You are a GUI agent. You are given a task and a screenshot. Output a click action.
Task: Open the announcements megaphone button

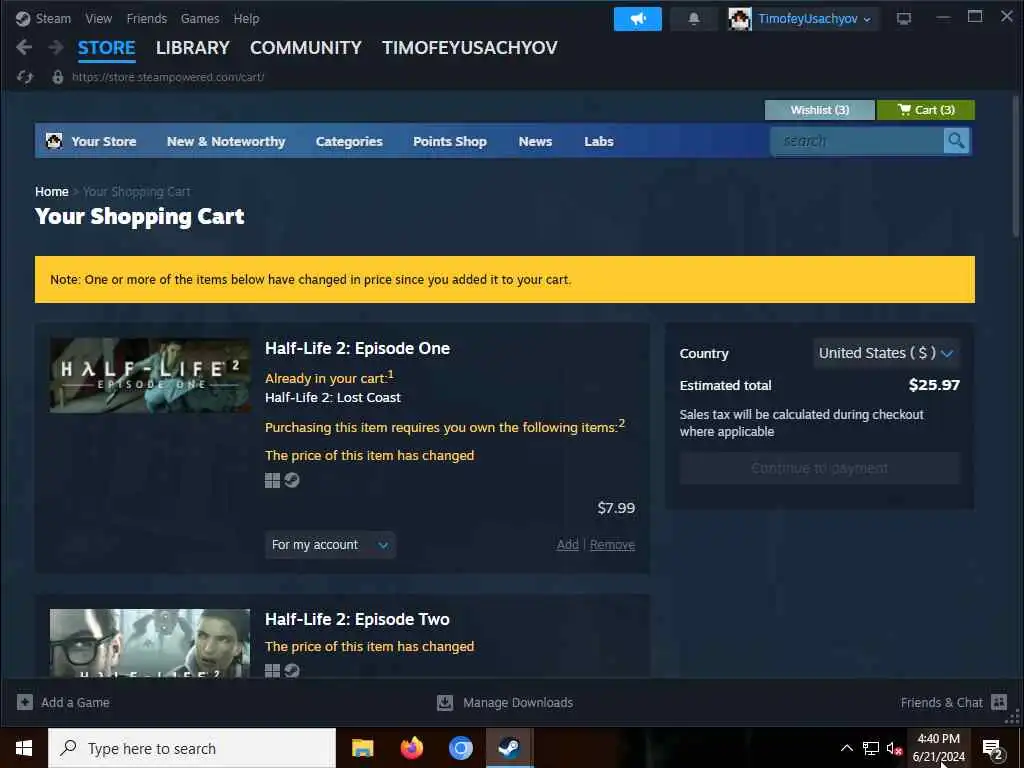click(x=637, y=19)
